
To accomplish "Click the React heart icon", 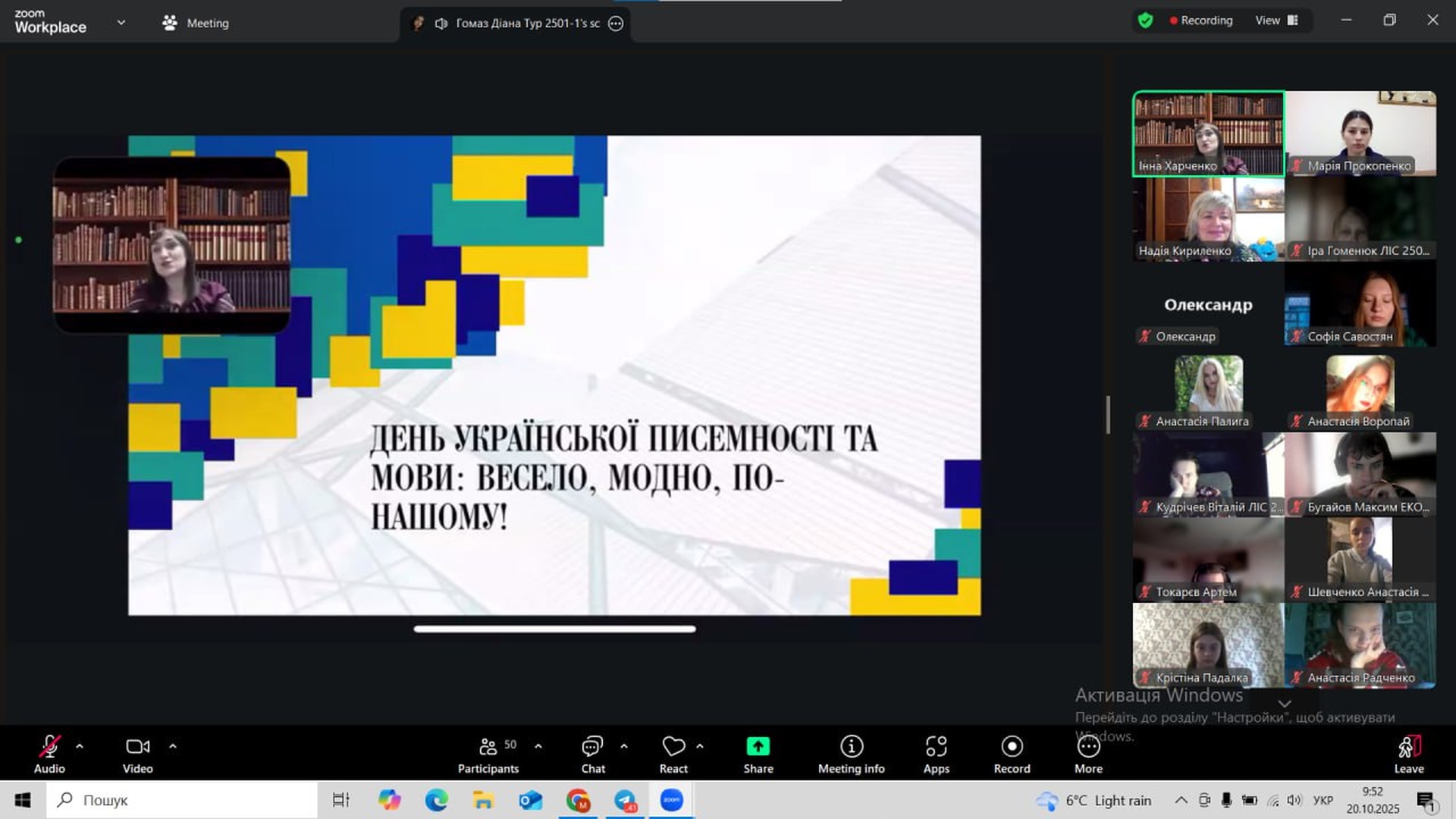I will [673, 747].
